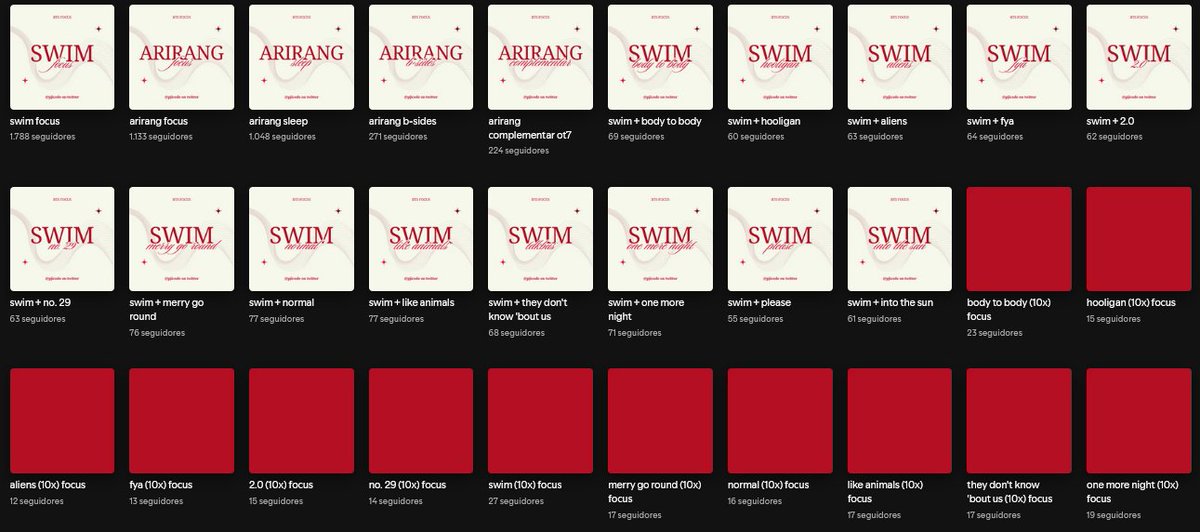Click the 'body to body (10x) focus' title
The height and width of the screenshot is (532, 1200).
click(1011, 309)
